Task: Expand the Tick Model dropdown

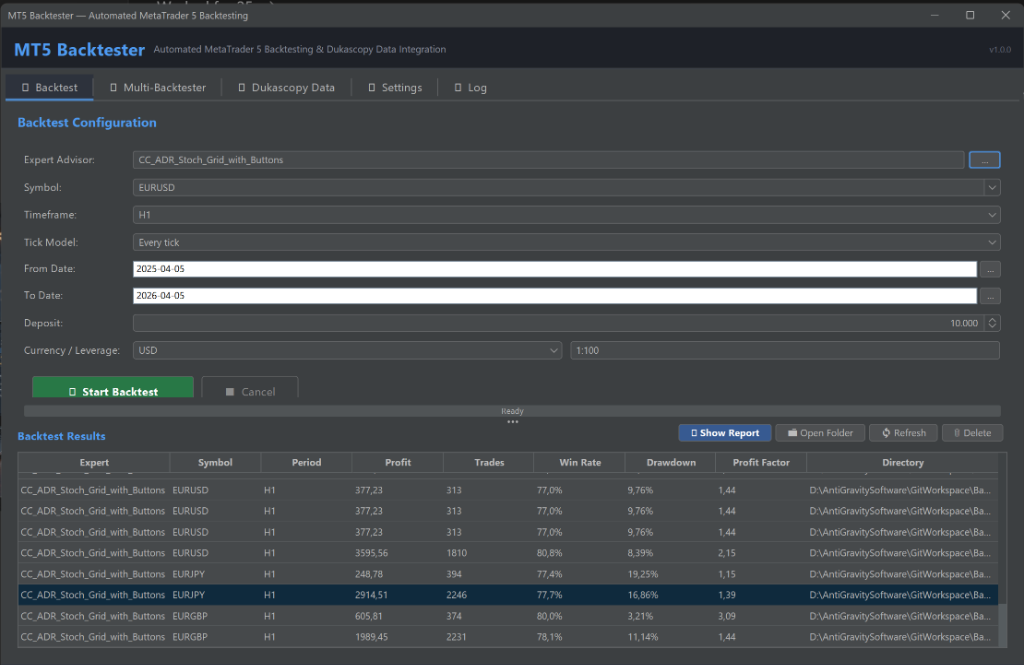Action: pyautogui.click(x=991, y=242)
